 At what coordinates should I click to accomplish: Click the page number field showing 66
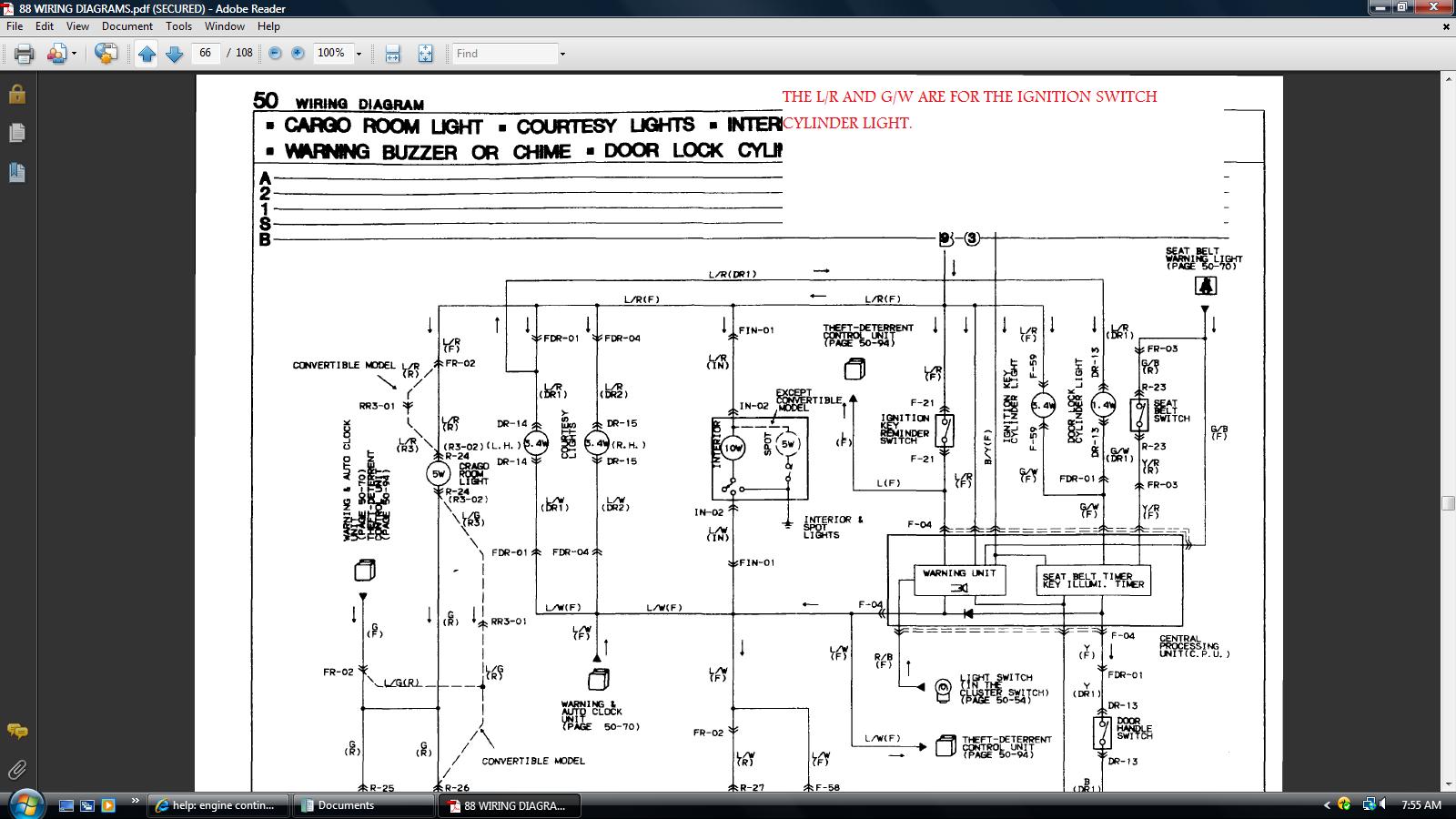click(206, 53)
